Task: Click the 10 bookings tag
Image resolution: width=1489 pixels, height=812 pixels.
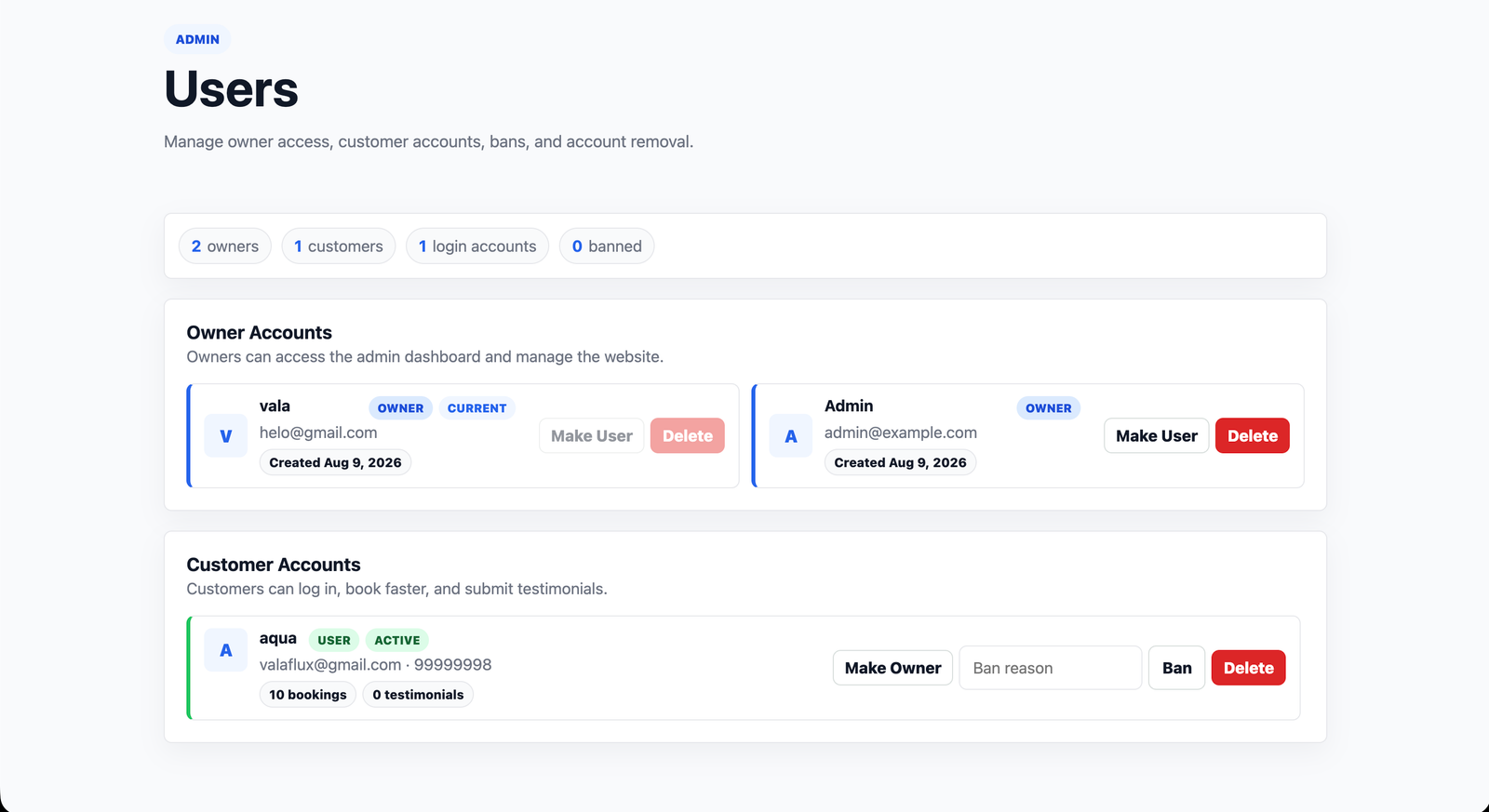Action: 308,695
